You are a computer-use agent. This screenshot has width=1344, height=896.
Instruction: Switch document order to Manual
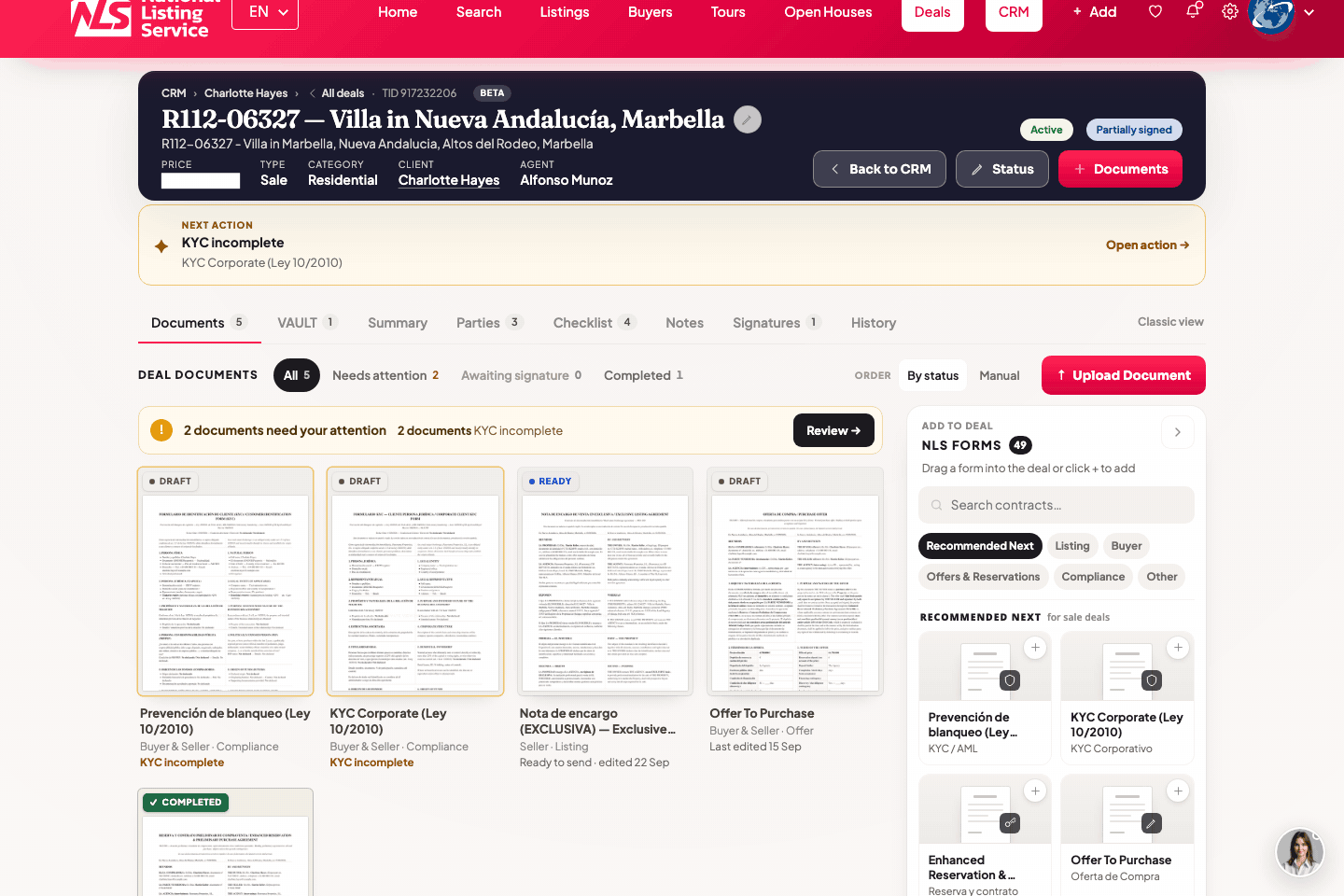(x=999, y=375)
